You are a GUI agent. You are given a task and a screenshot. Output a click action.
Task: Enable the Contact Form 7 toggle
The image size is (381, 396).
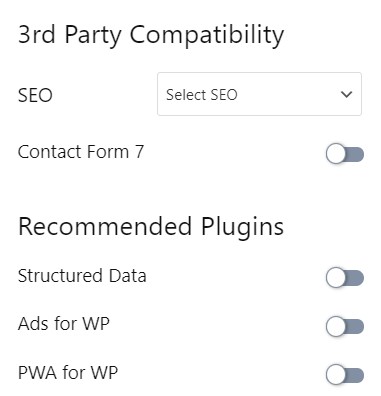345,154
